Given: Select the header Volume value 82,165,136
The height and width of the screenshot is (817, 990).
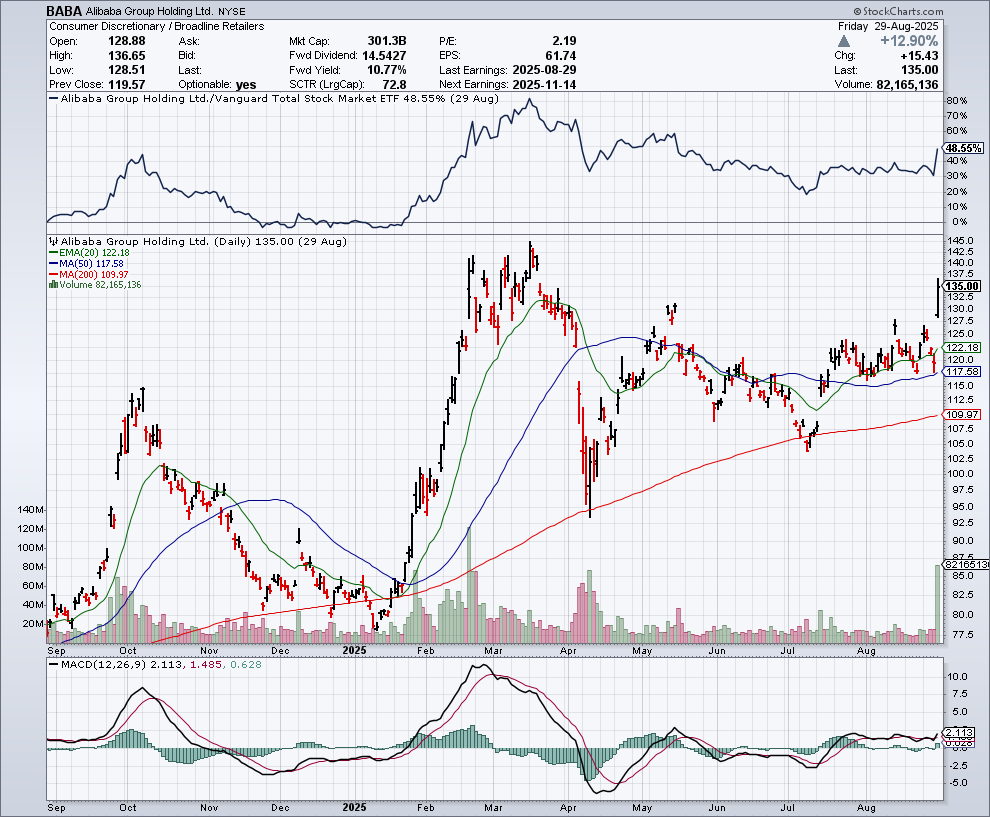Looking at the screenshot, I should coord(907,85).
